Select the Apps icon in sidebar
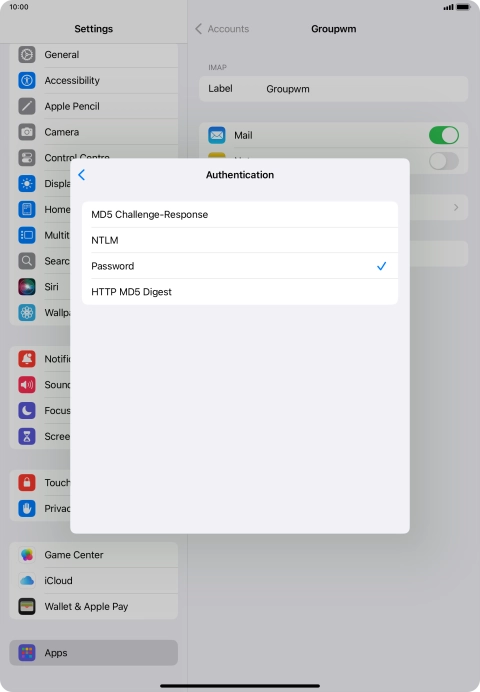 coord(27,653)
